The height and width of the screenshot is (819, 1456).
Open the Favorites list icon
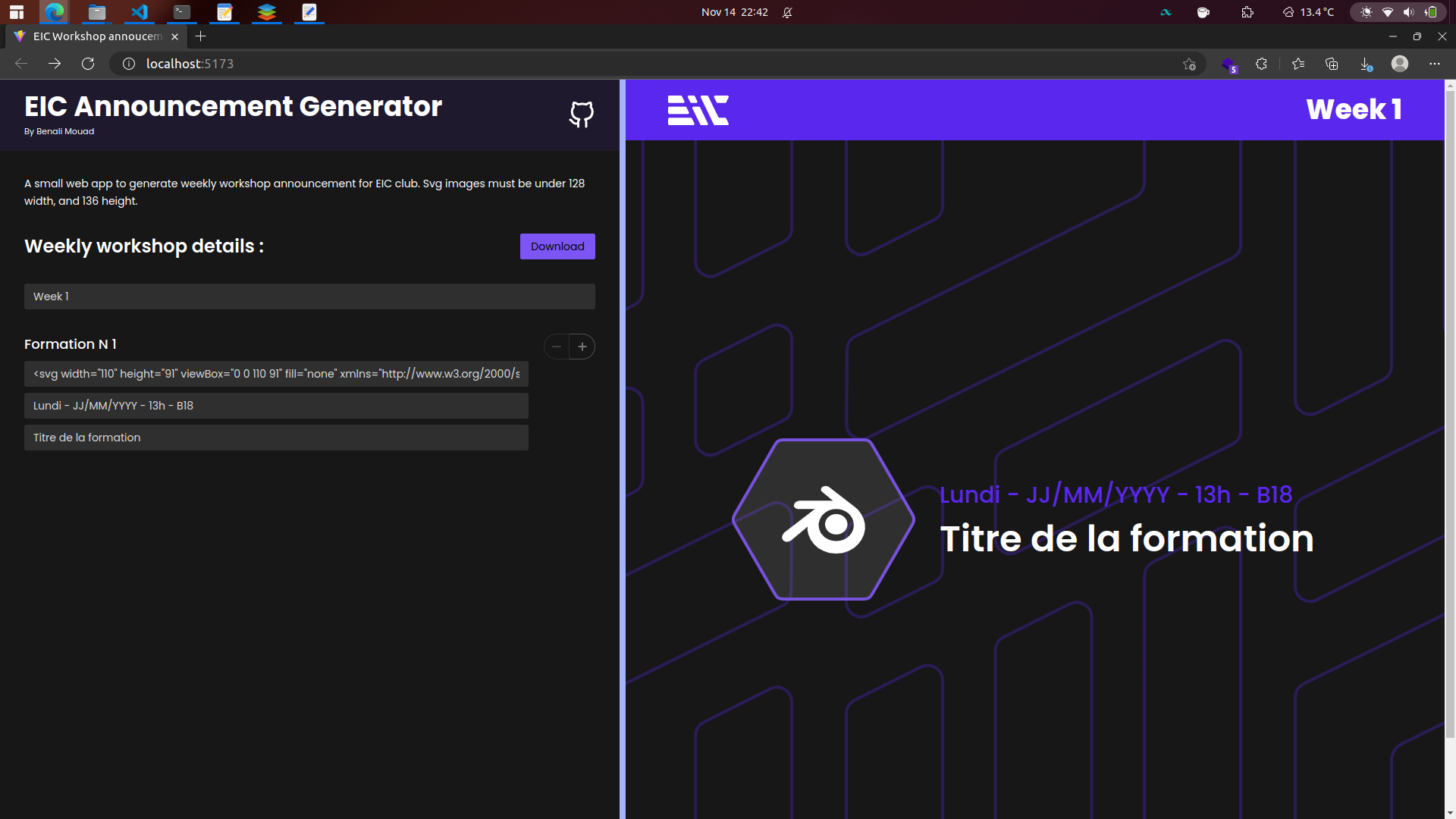pyautogui.click(x=1298, y=64)
